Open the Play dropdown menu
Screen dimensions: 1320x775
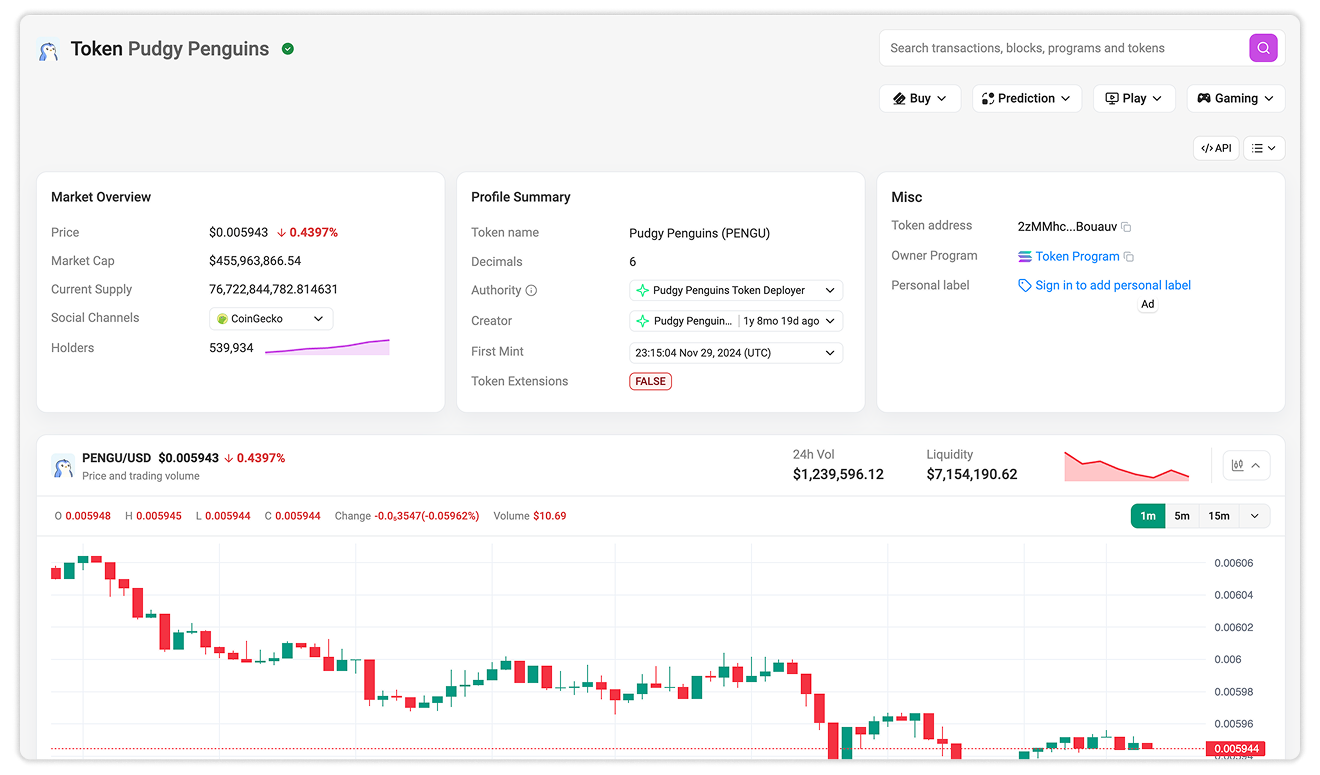click(1134, 98)
